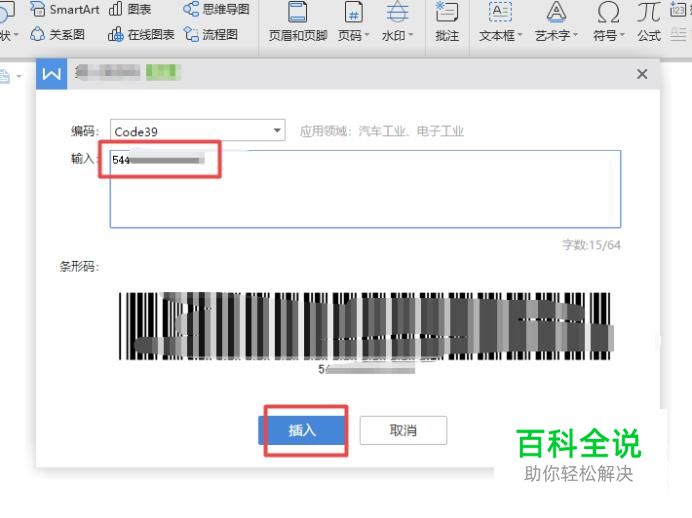Click the barcode input text area
Image resolution: width=692 pixels, height=518 pixels.
pos(365,189)
